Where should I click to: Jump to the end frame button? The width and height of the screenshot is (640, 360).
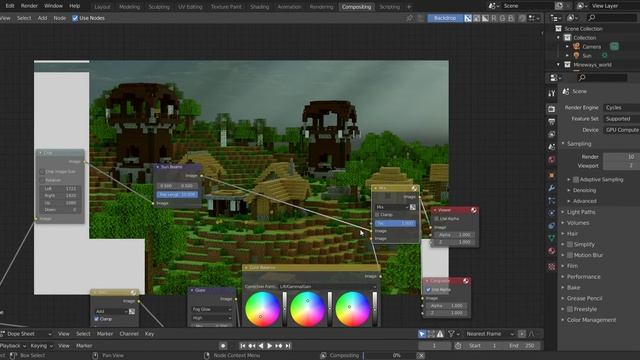click(x=288, y=346)
